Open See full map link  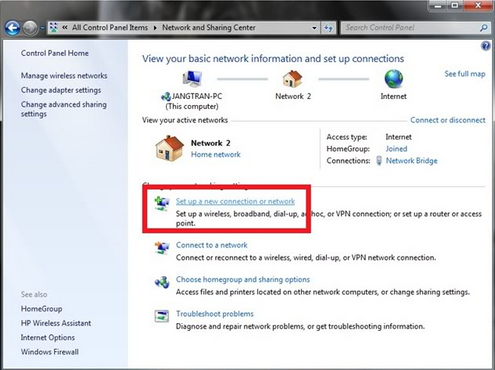(x=465, y=74)
